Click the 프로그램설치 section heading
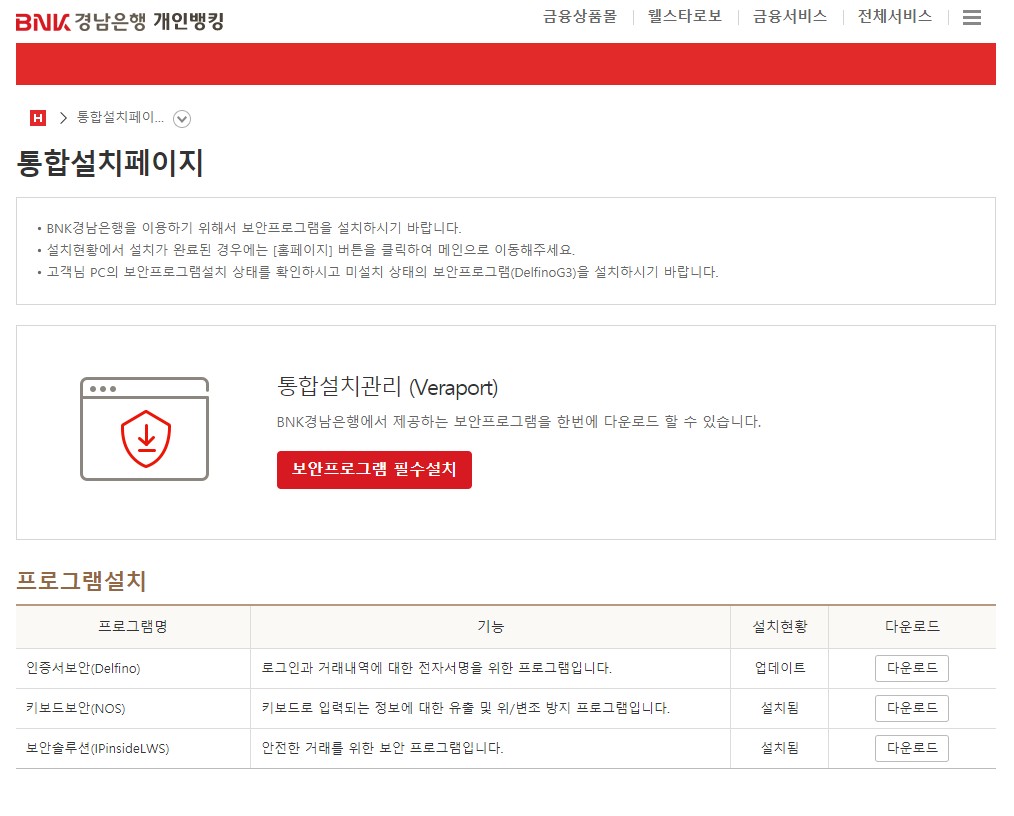Viewport: 1014px width, 816px height. click(81, 581)
